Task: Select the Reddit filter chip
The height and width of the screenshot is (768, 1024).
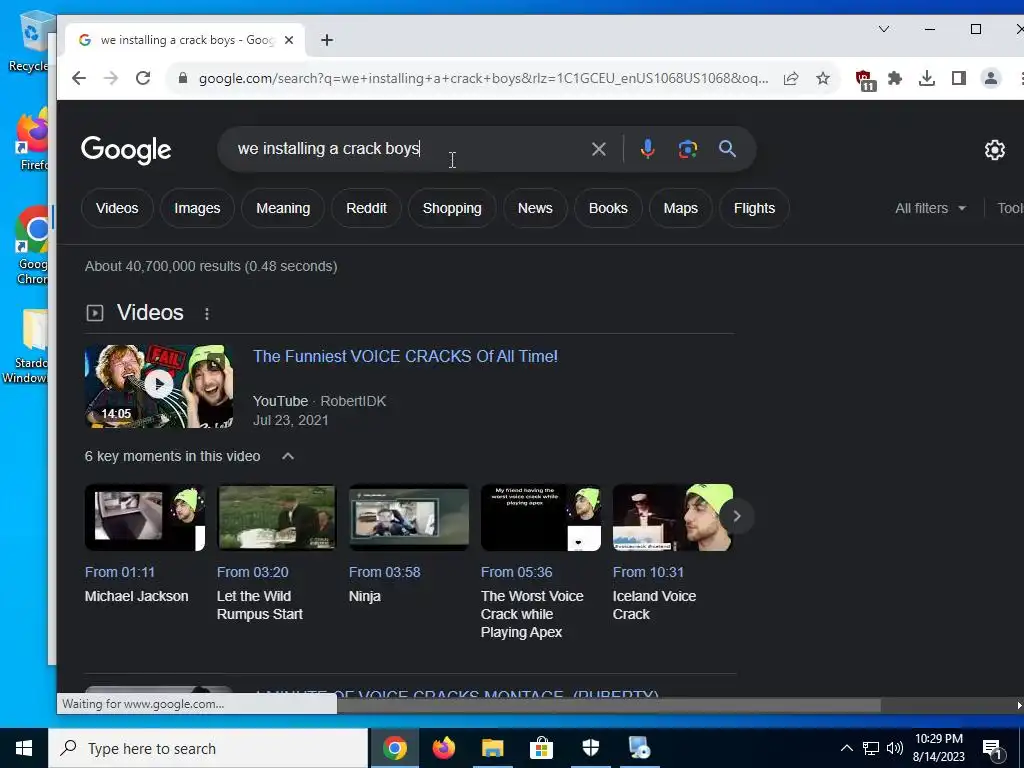Action: click(366, 208)
